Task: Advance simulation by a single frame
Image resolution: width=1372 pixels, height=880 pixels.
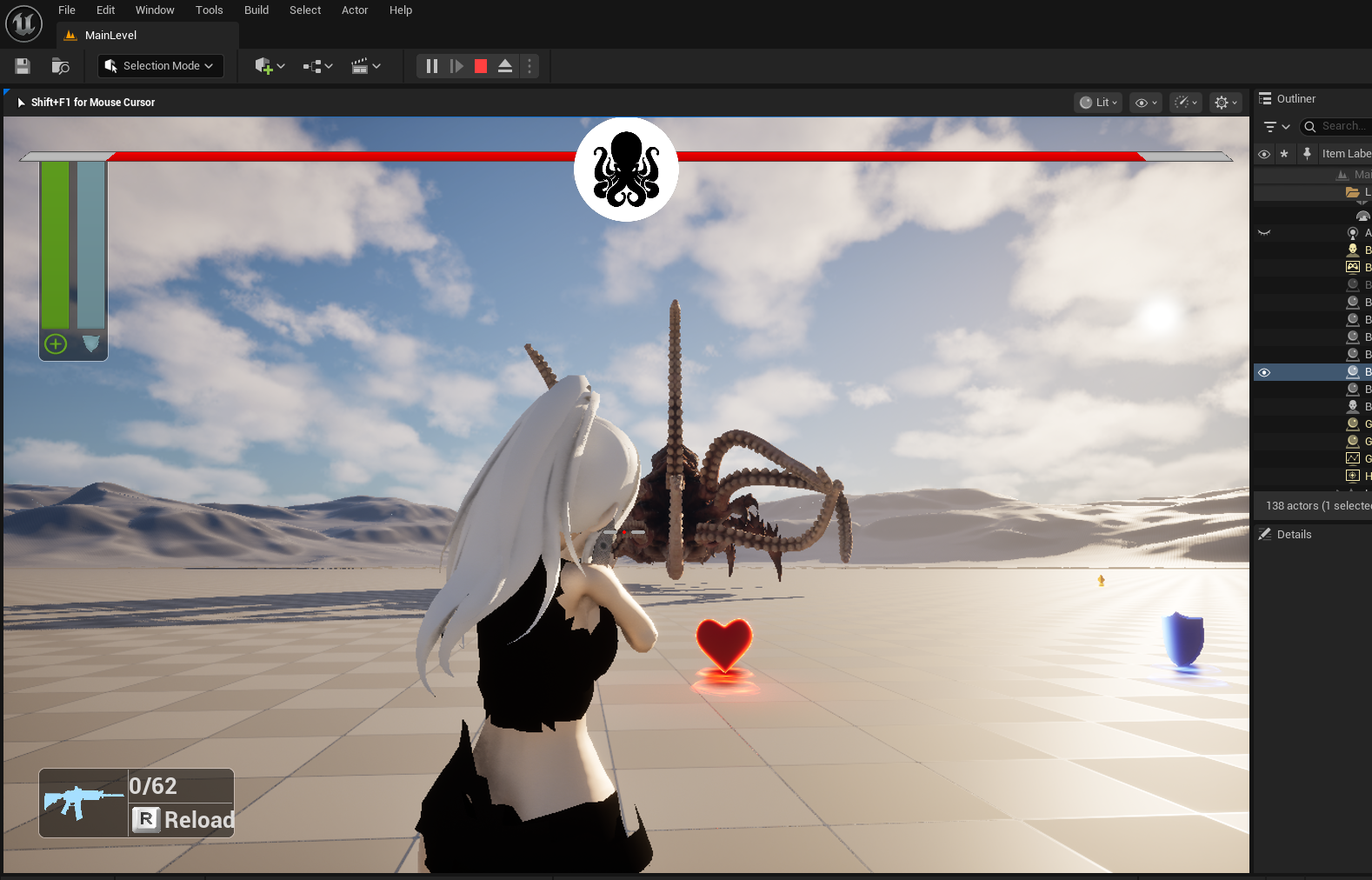Action: 456,66
